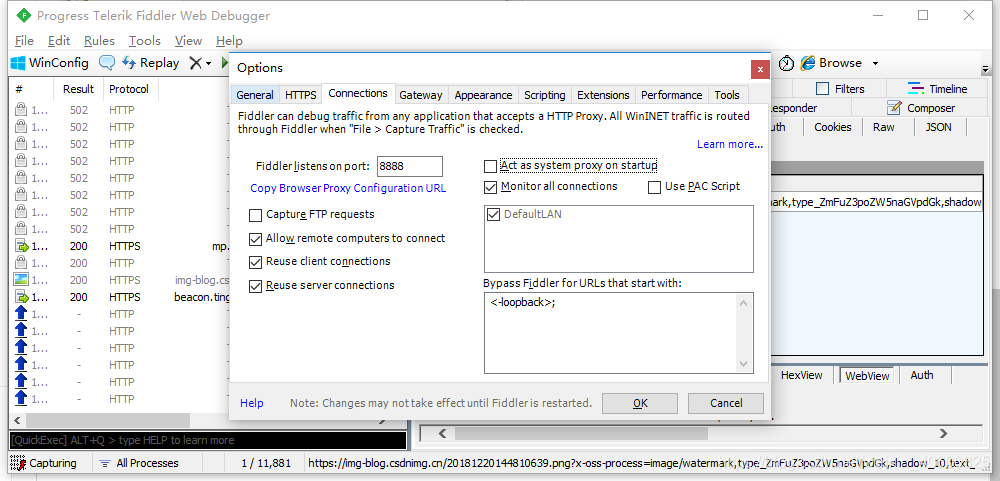Open the Help menu
The image size is (1000, 481).
pyautogui.click(x=229, y=41)
